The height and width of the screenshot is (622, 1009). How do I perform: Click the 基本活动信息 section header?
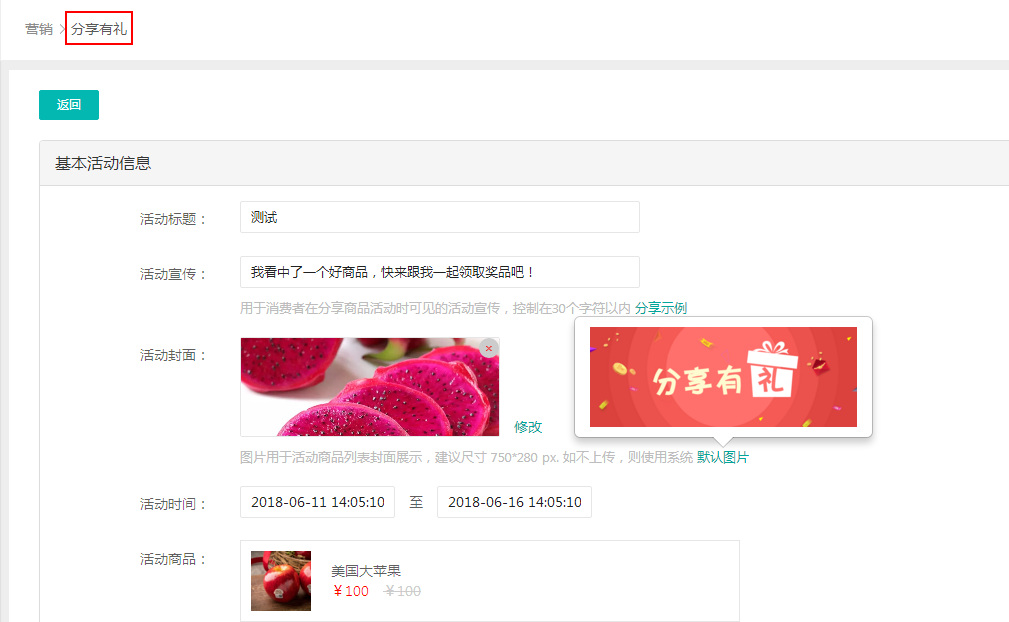coord(103,163)
